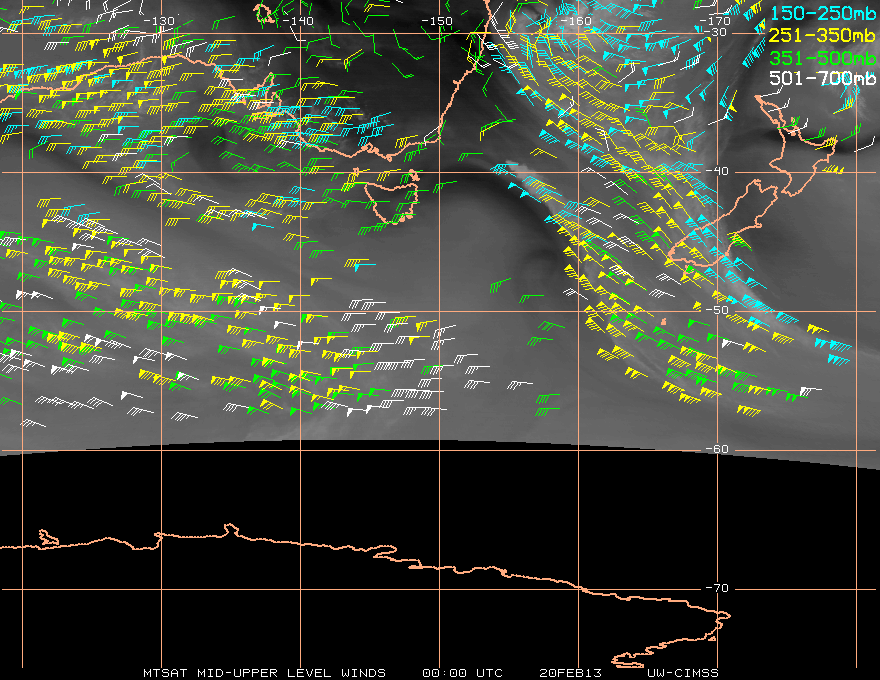Click the green 351-500mb legend label
This screenshot has width=880, height=680.
click(x=822, y=58)
